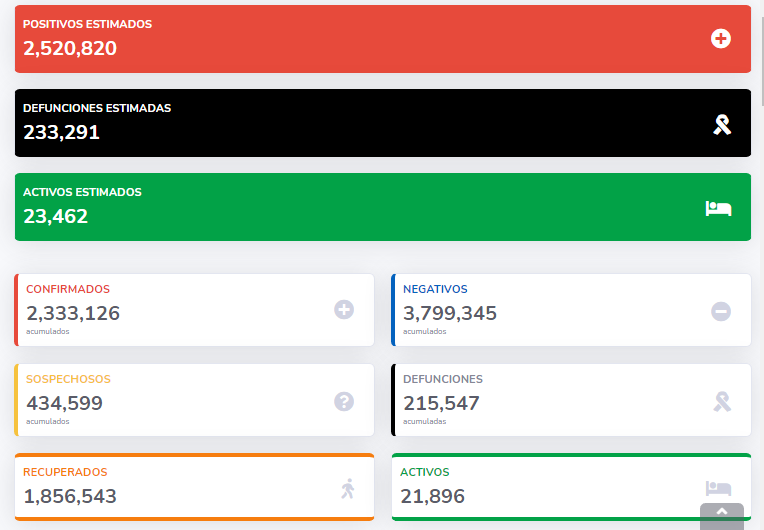Click the minus circle icon in Negativos

point(721,311)
